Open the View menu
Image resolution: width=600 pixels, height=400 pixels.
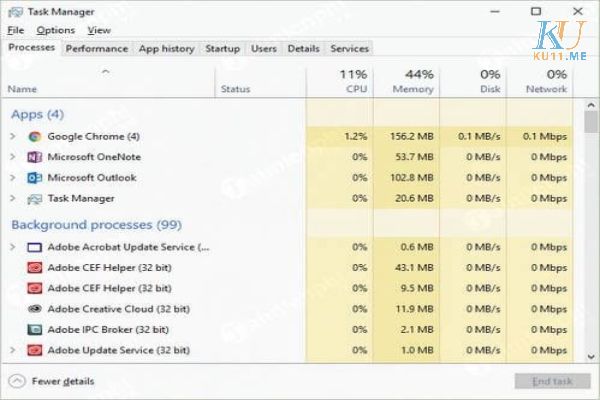(99, 30)
